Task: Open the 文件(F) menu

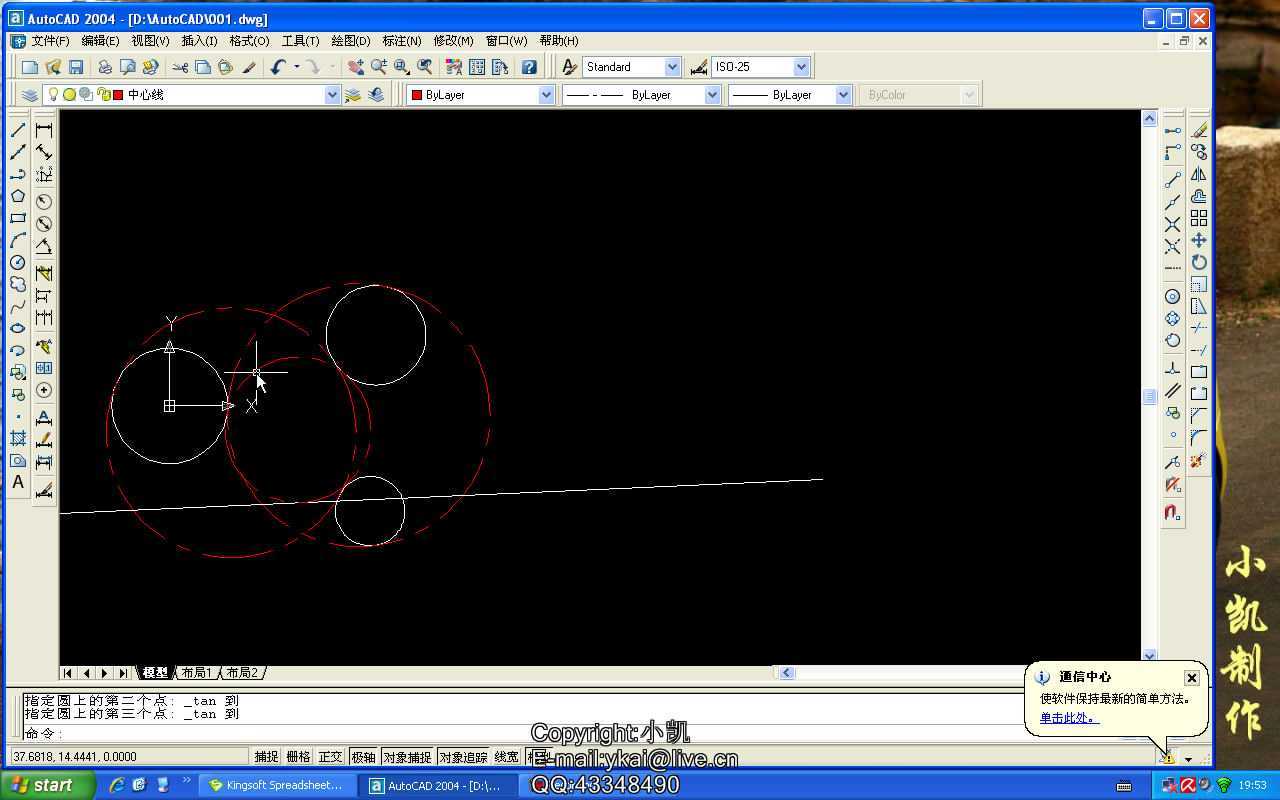Action: (x=50, y=41)
